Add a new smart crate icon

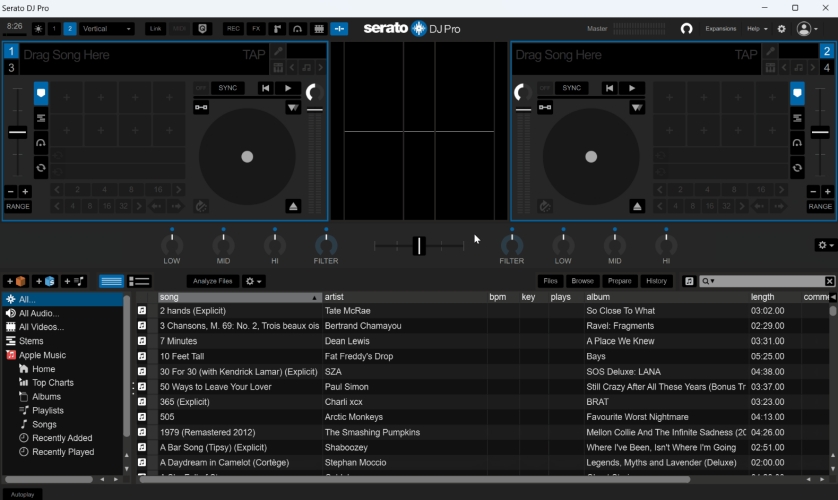pos(44,281)
